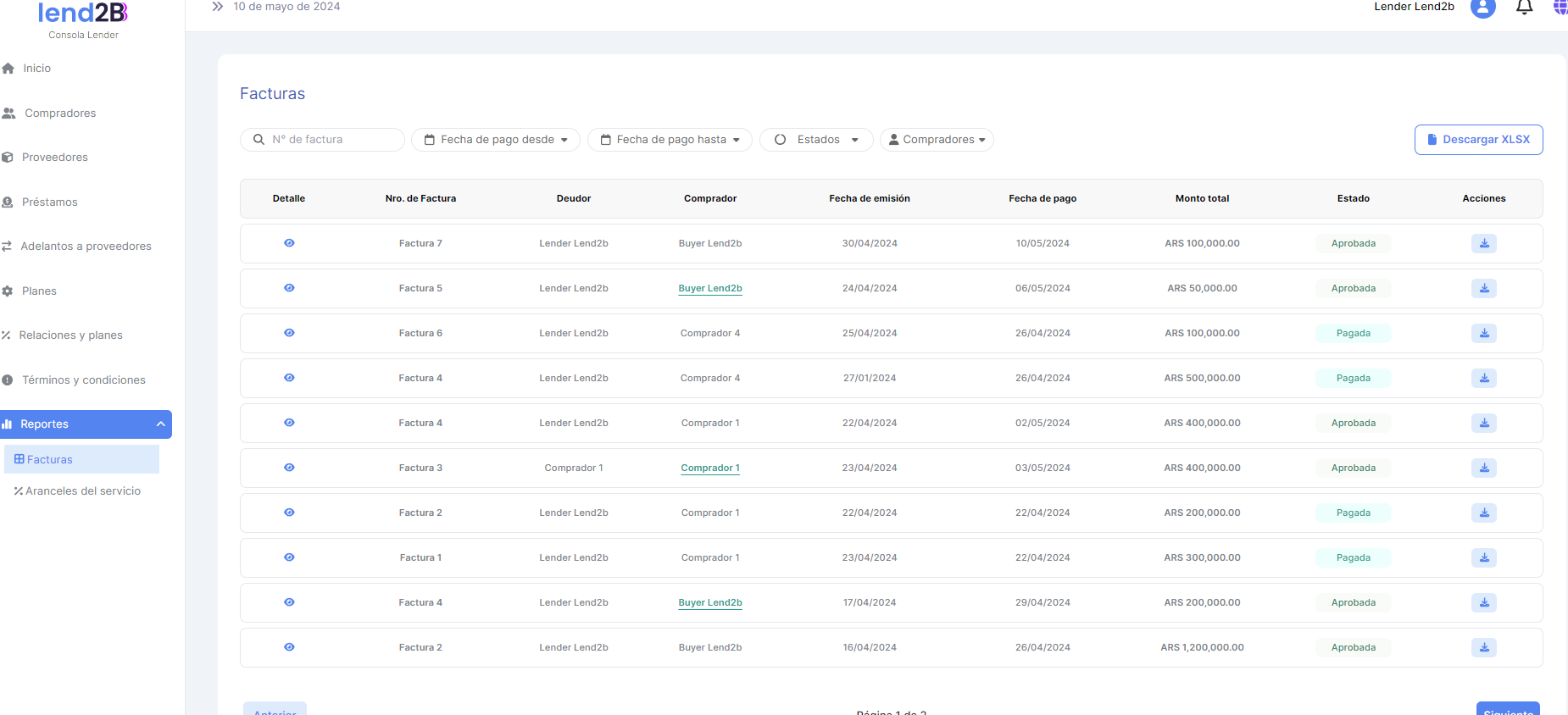The image size is (1568, 715).
Task: Show details for Factura 1 via eye icon
Action: pos(289,557)
